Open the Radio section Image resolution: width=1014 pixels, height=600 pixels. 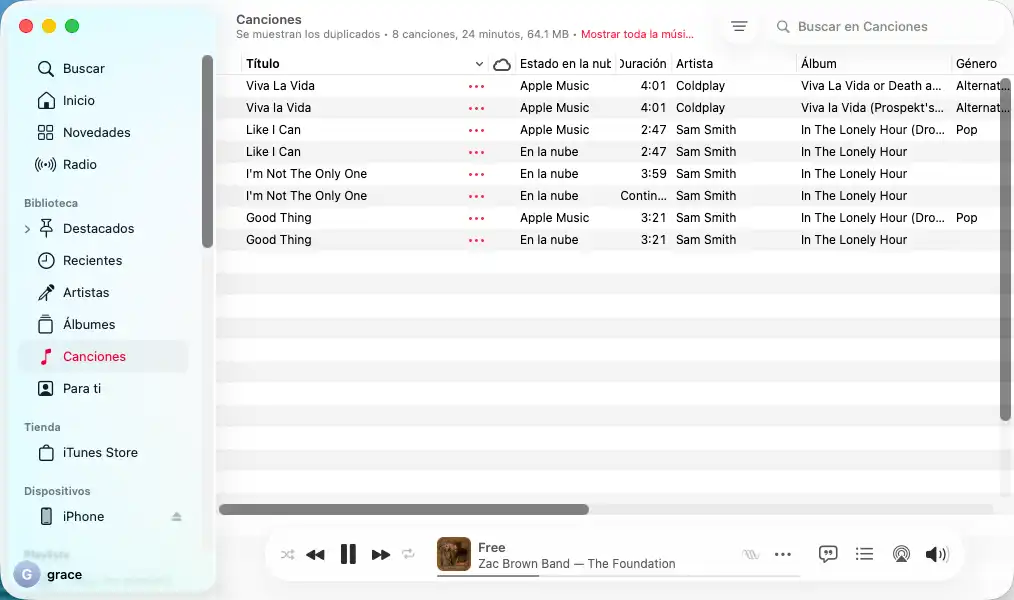tap(66, 165)
